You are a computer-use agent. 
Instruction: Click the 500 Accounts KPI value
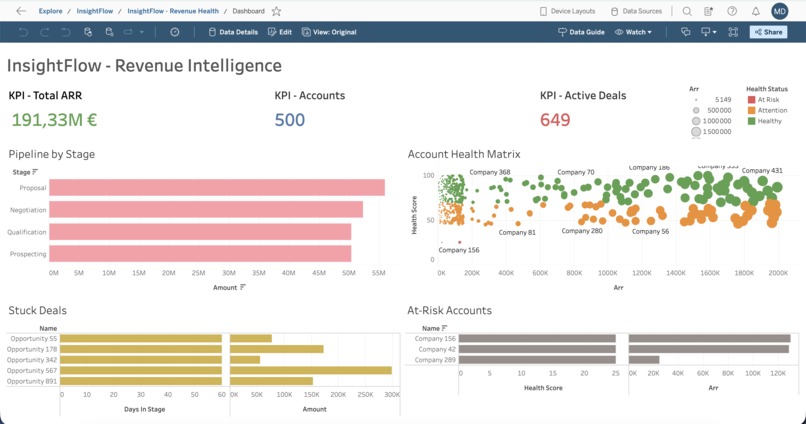pos(290,120)
